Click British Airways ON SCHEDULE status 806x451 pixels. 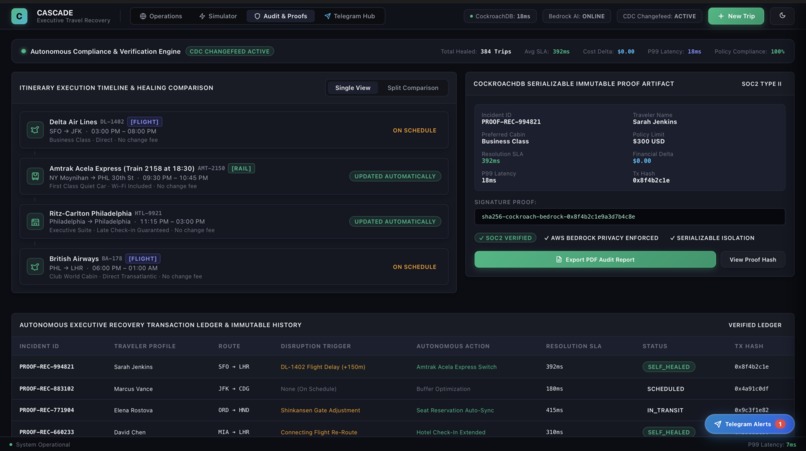coord(414,267)
